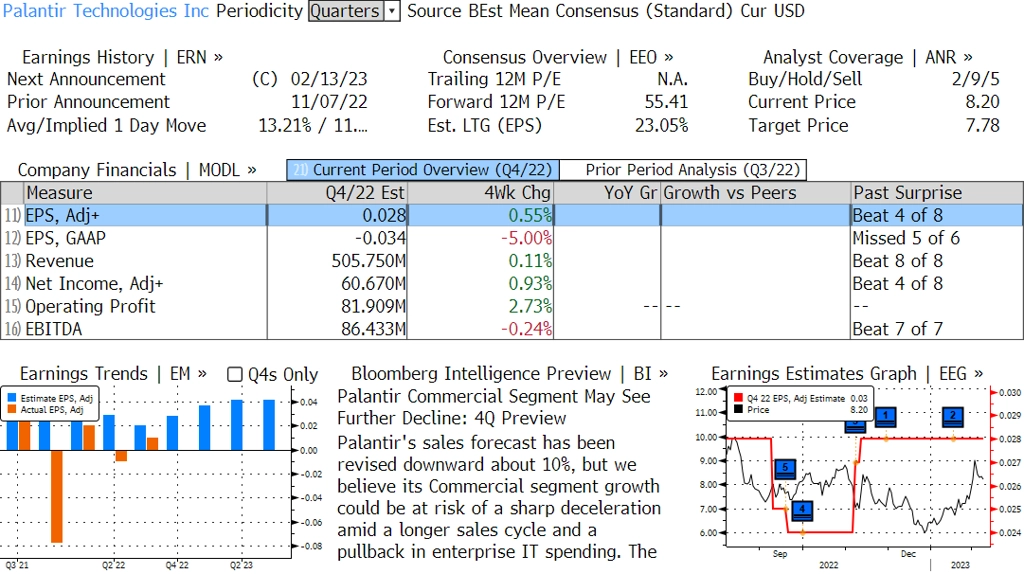
Task: Click the 4Wk Chg column header
Action: (x=480, y=193)
